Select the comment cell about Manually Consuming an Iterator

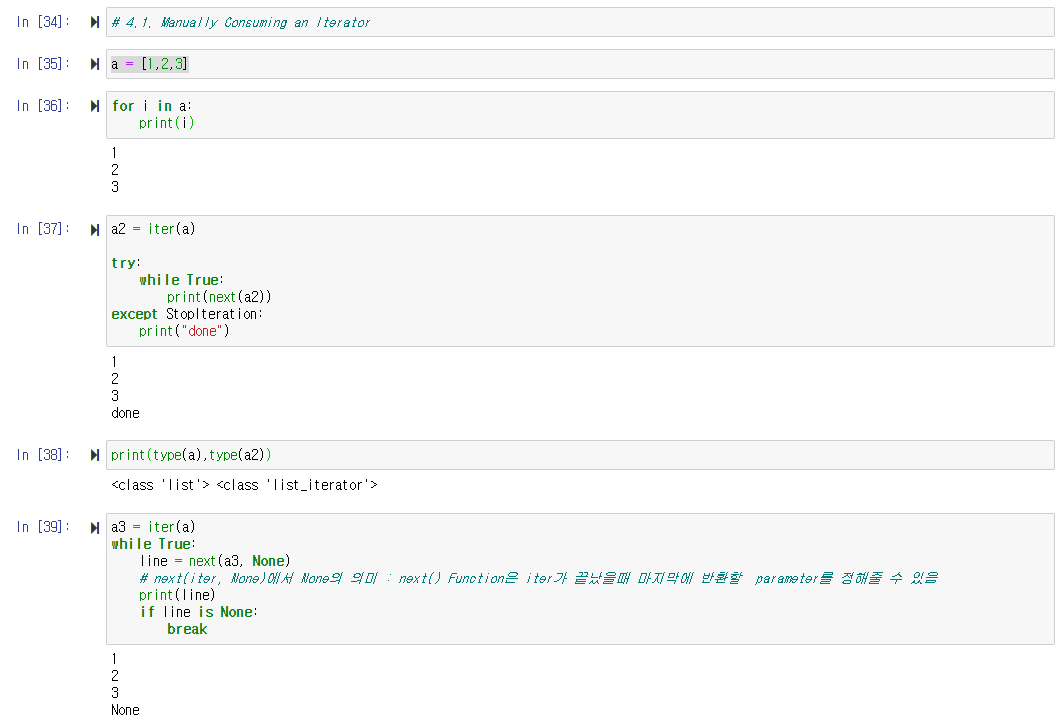400,21
